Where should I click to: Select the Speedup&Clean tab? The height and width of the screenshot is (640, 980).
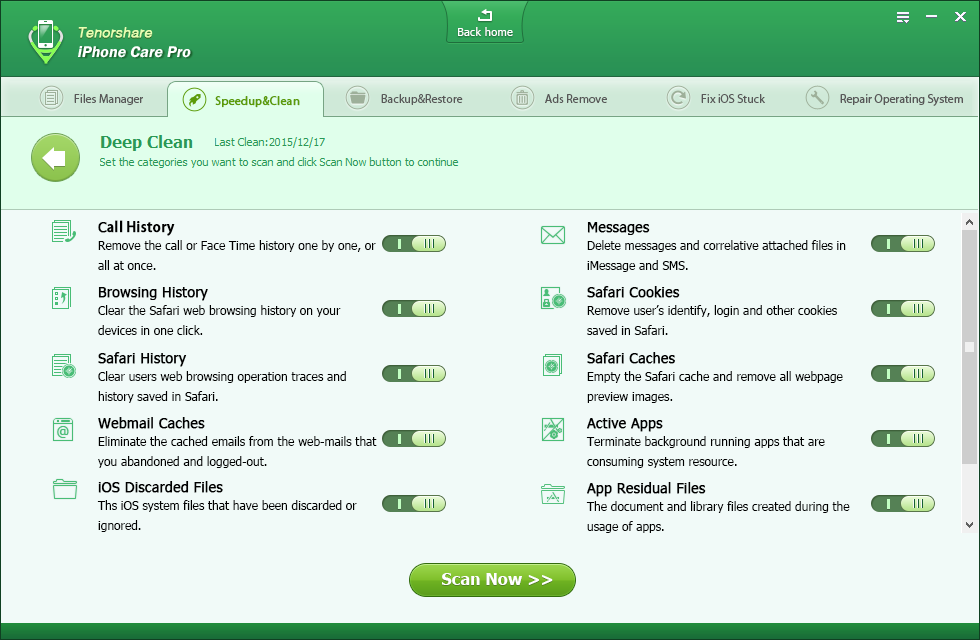coord(246,100)
